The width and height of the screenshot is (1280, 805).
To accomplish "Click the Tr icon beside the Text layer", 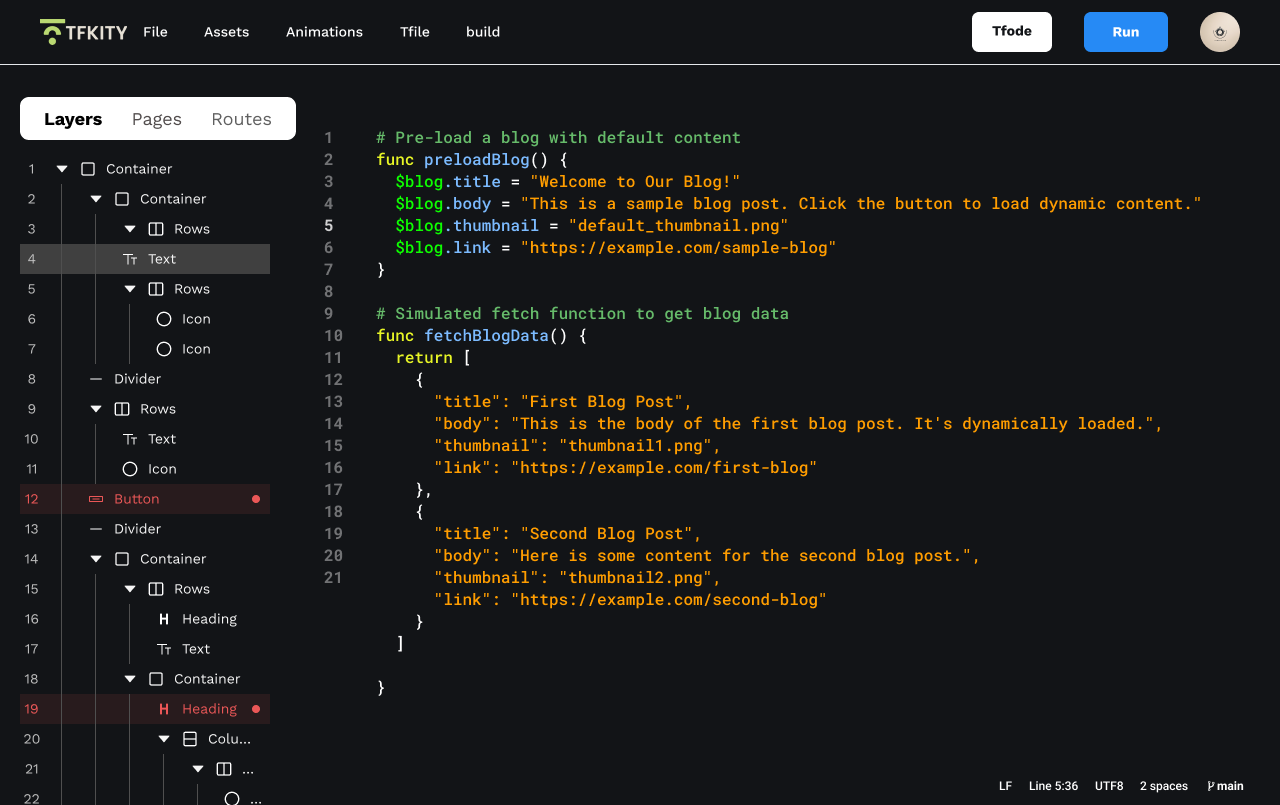I will (132, 258).
